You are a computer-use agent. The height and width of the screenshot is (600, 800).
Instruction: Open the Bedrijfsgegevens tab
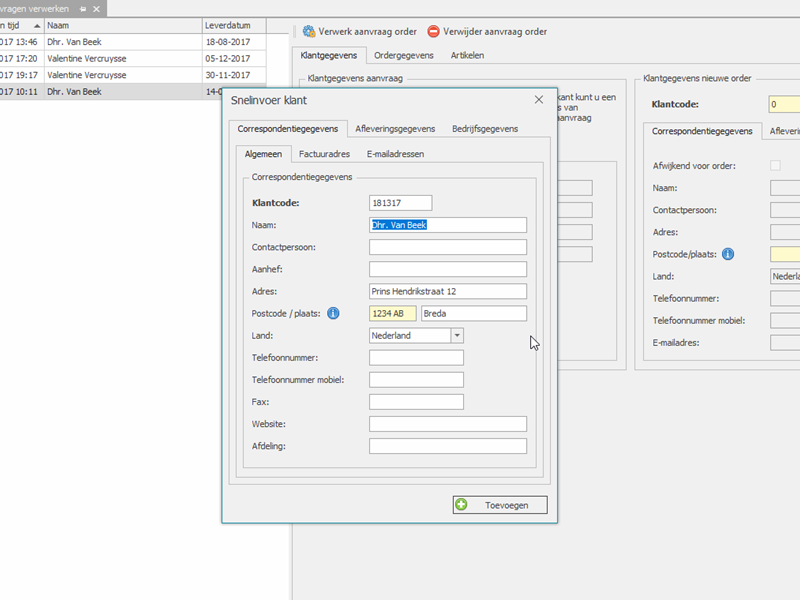click(484, 128)
